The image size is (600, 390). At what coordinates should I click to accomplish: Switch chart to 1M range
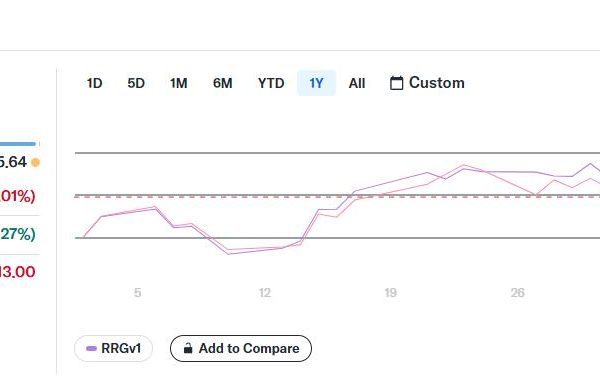(178, 83)
